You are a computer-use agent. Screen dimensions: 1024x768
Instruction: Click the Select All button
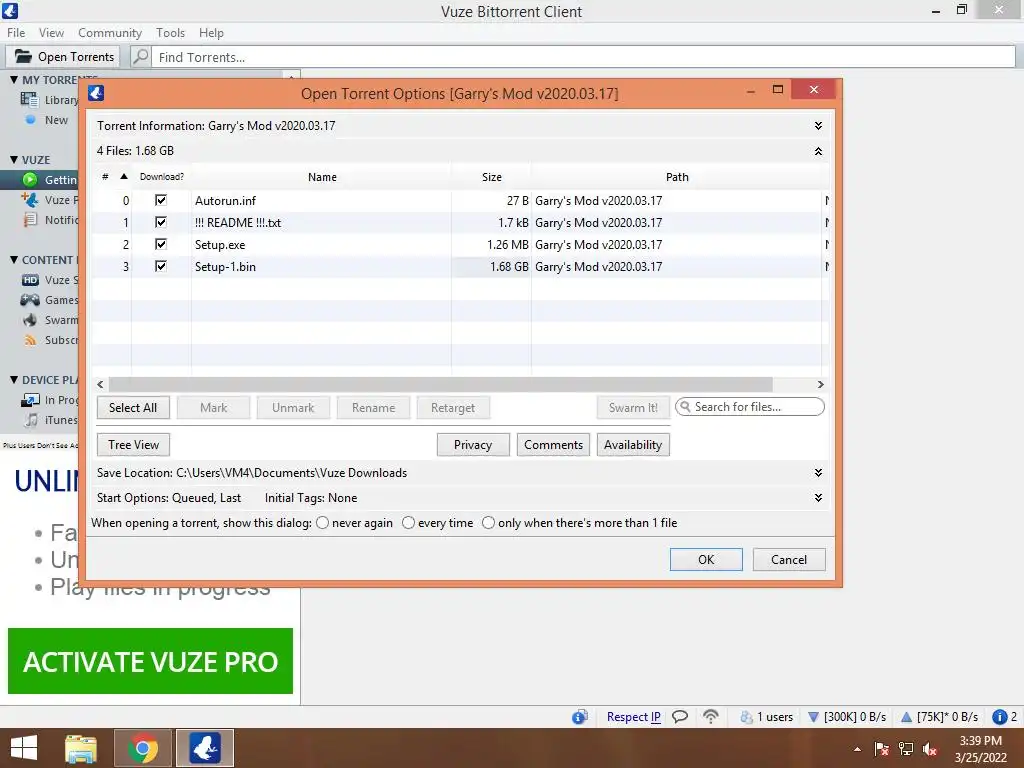click(x=133, y=408)
